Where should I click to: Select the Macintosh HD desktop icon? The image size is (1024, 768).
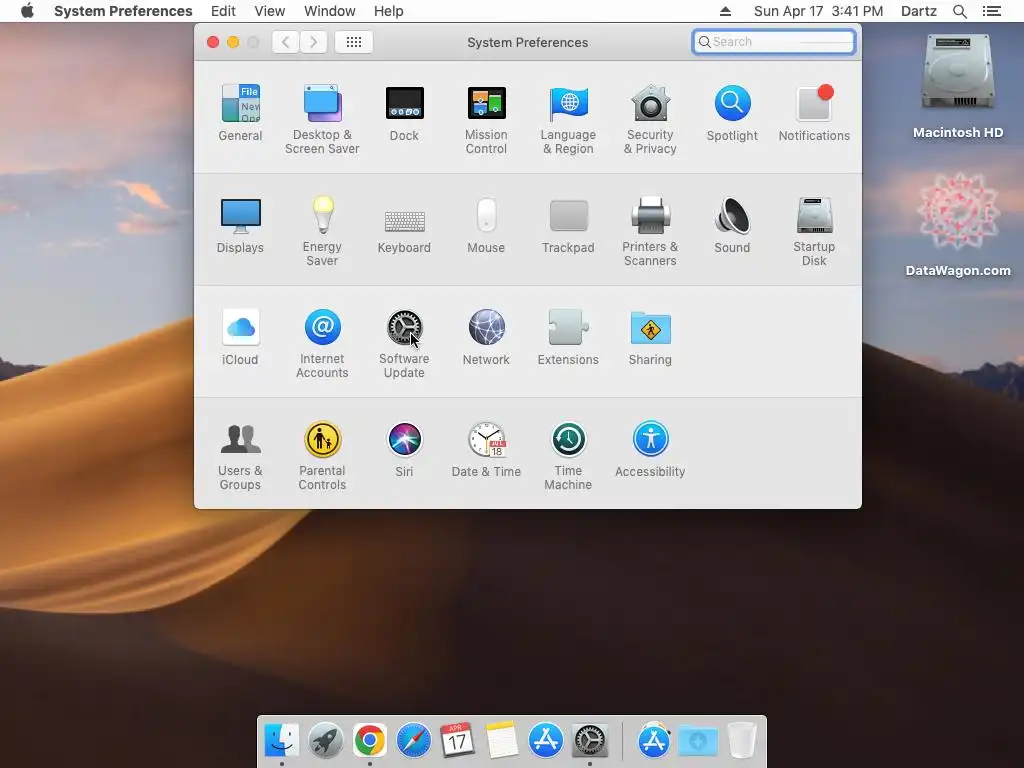[x=958, y=86]
